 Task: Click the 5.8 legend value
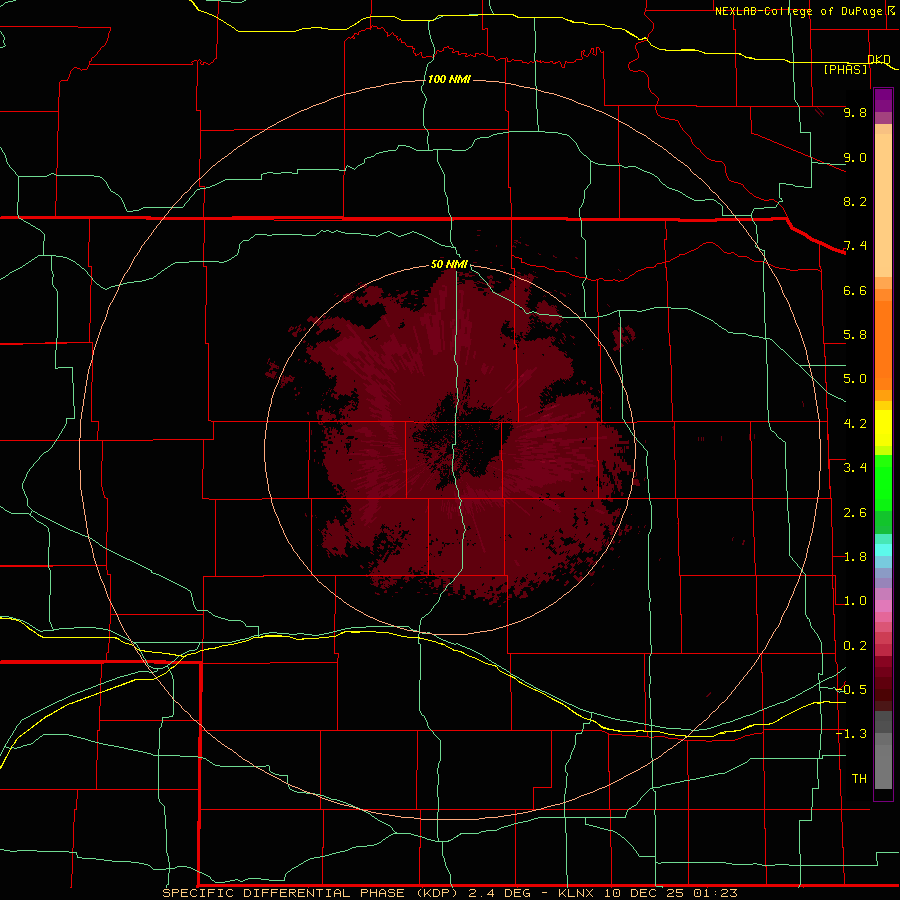(x=855, y=335)
